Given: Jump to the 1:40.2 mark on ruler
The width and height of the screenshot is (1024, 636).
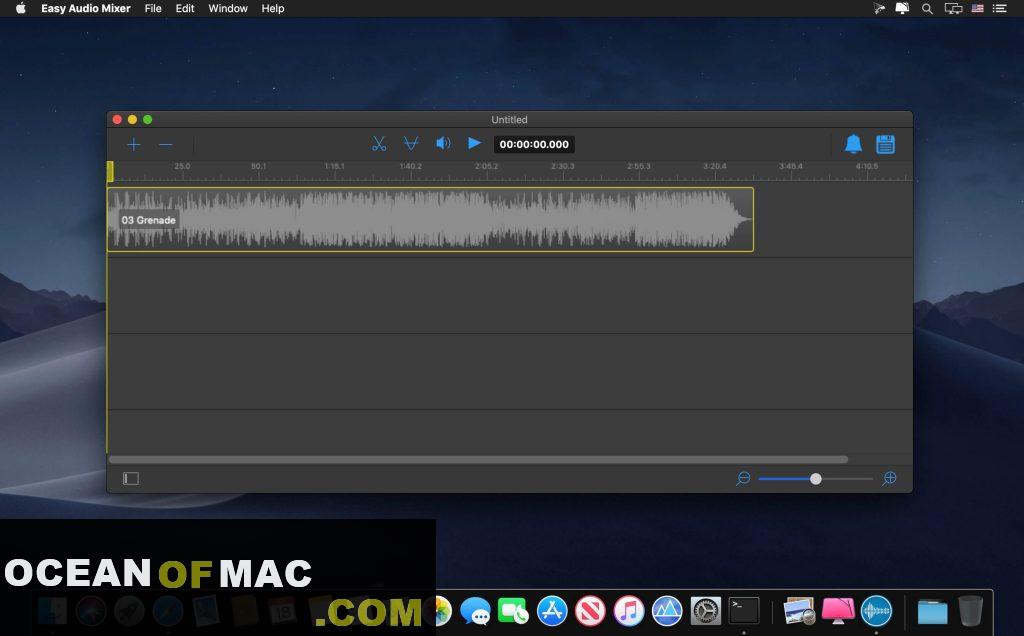Looking at the screenshot, I should pyautogui.click(x=411, y=167).
